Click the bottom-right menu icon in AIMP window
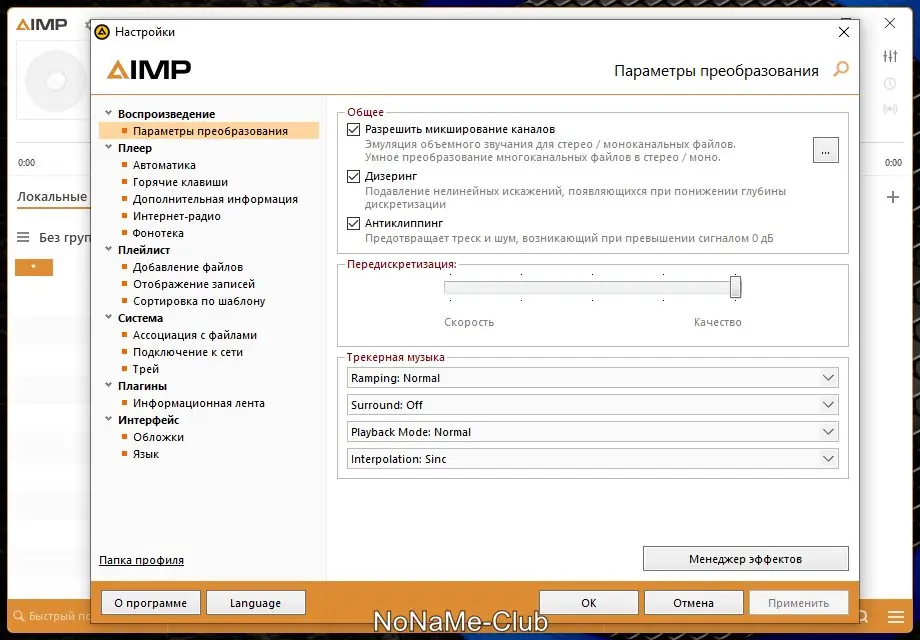This screenshot has height=640, width=920. pos(896,617)
